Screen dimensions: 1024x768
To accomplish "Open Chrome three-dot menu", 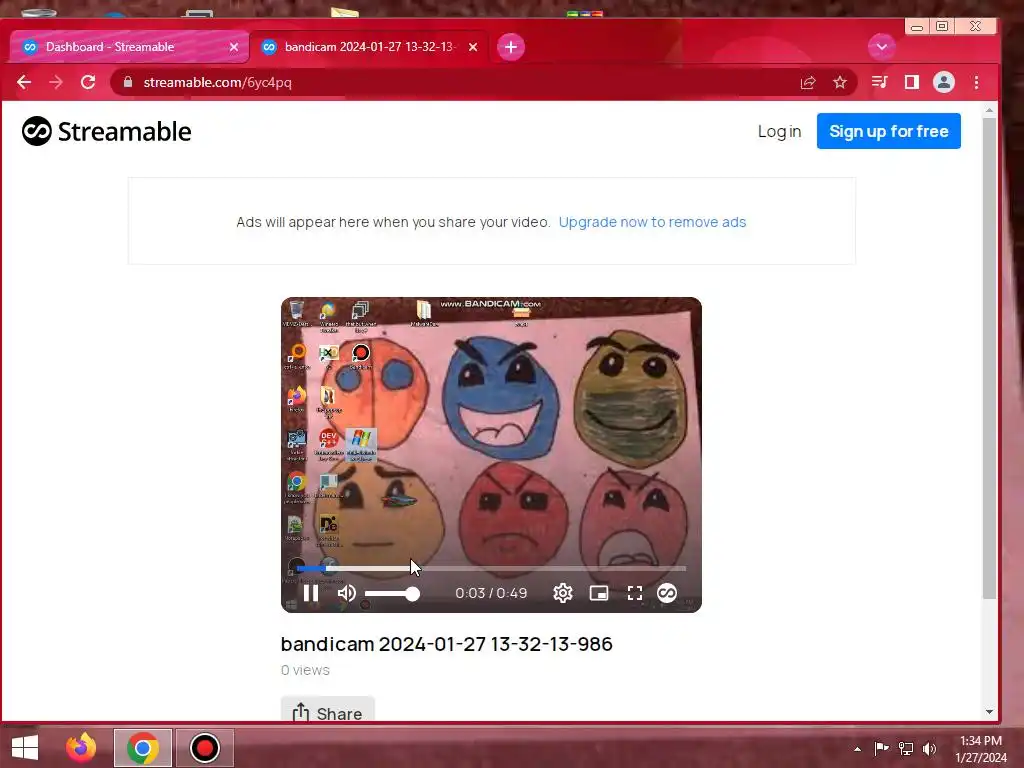I will pos(976,82).
